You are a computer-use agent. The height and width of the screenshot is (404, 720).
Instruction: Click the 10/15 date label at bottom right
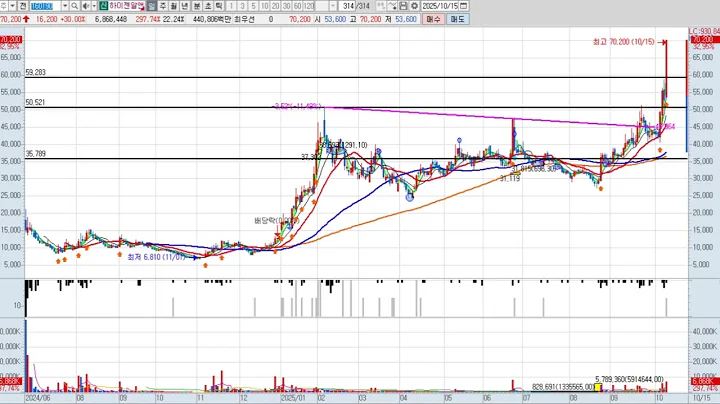coord(701,398)
